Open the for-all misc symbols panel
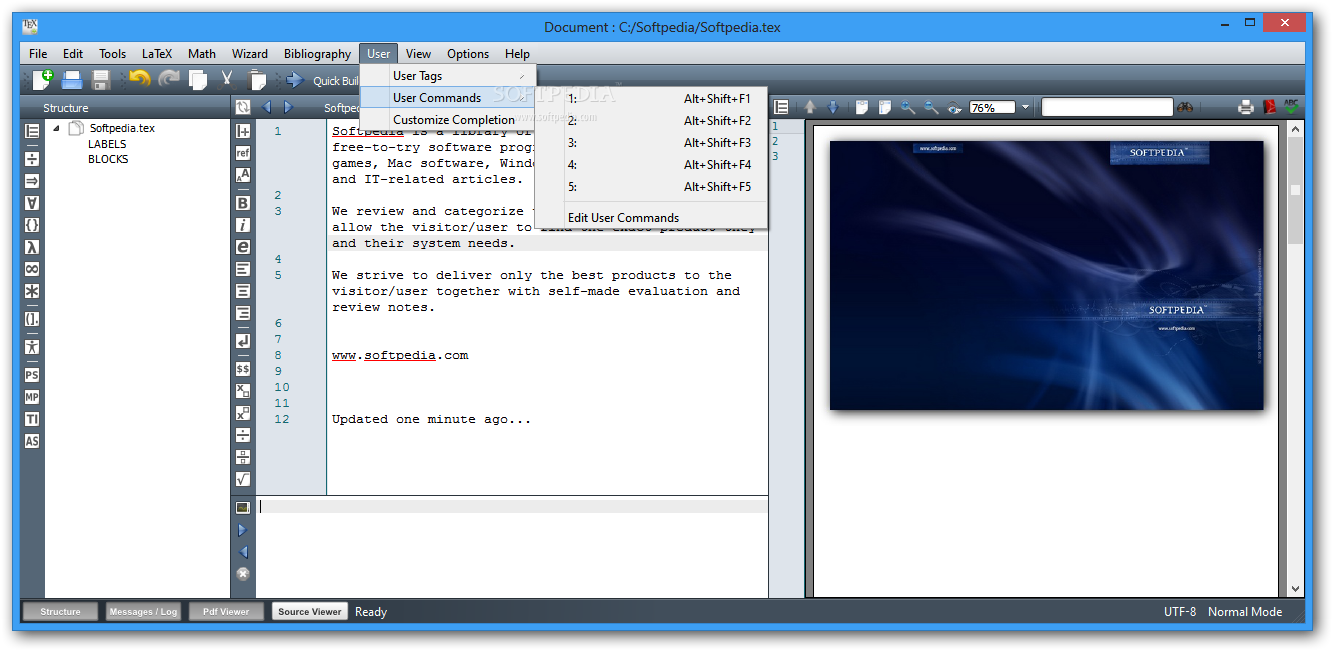The width and height of the screenshot is (1333, 651). [x=32, y=203]
